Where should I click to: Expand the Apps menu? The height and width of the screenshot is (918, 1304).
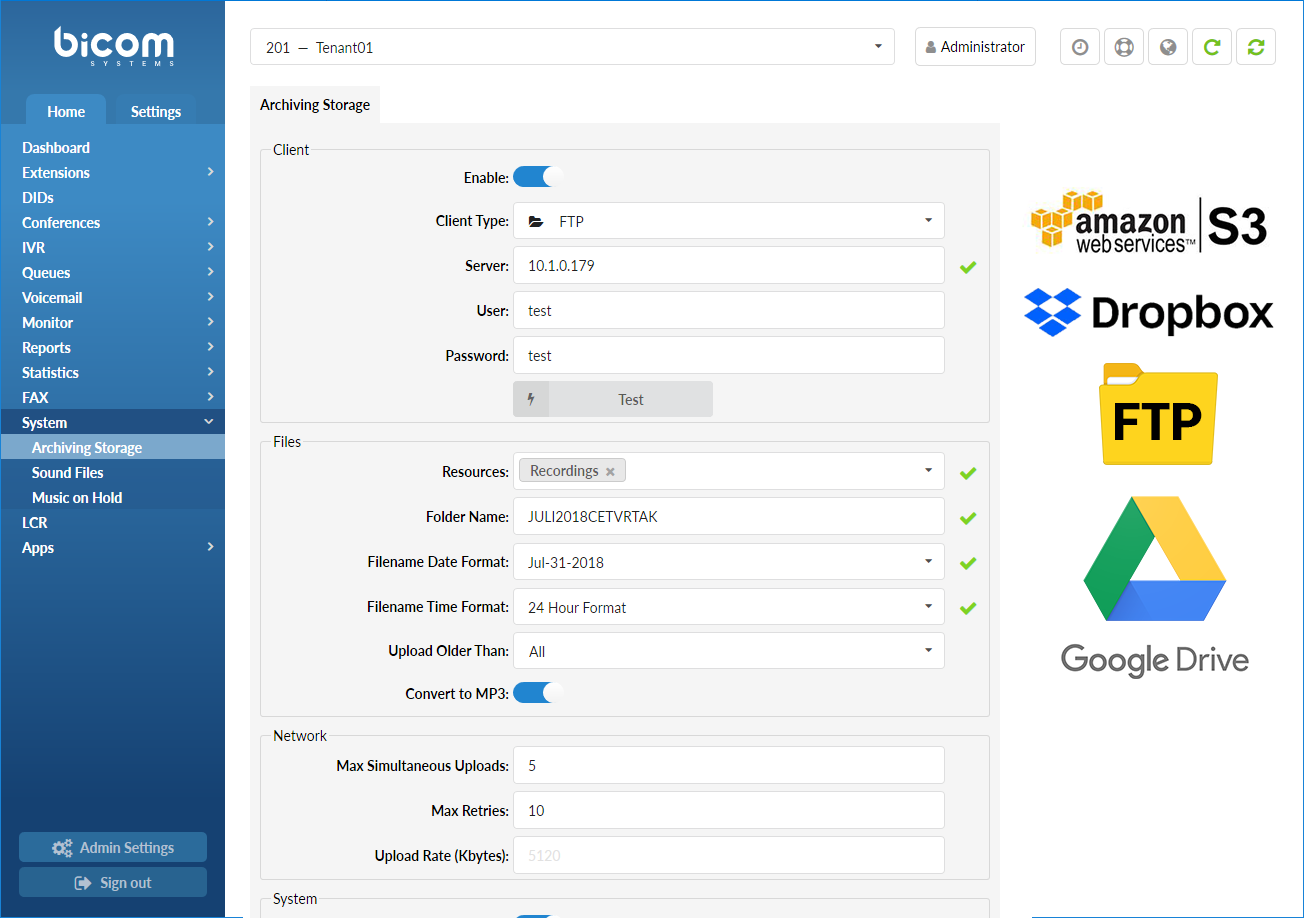tap(112, 547)
